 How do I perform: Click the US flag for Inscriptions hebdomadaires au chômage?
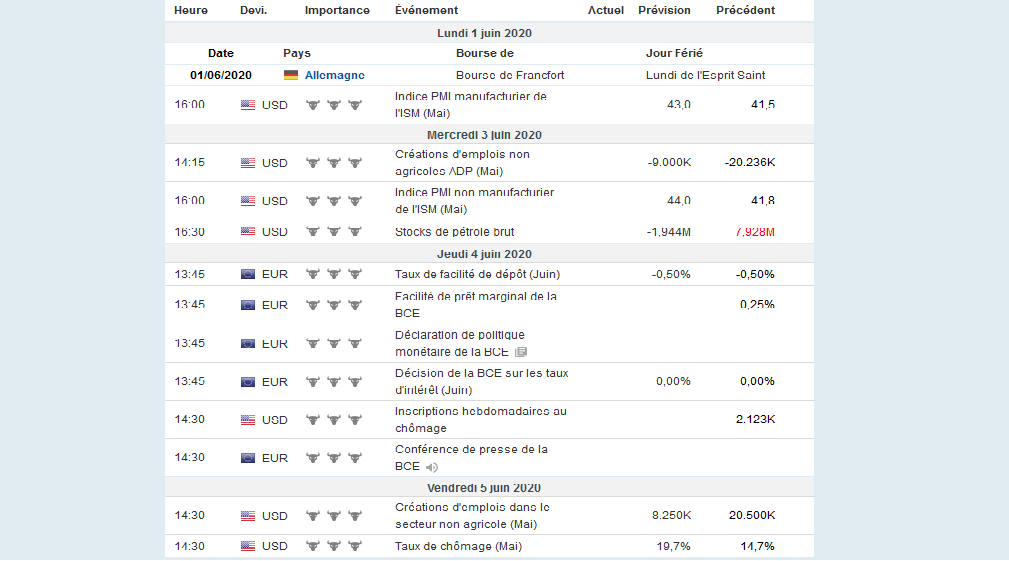tap(248, 420)
